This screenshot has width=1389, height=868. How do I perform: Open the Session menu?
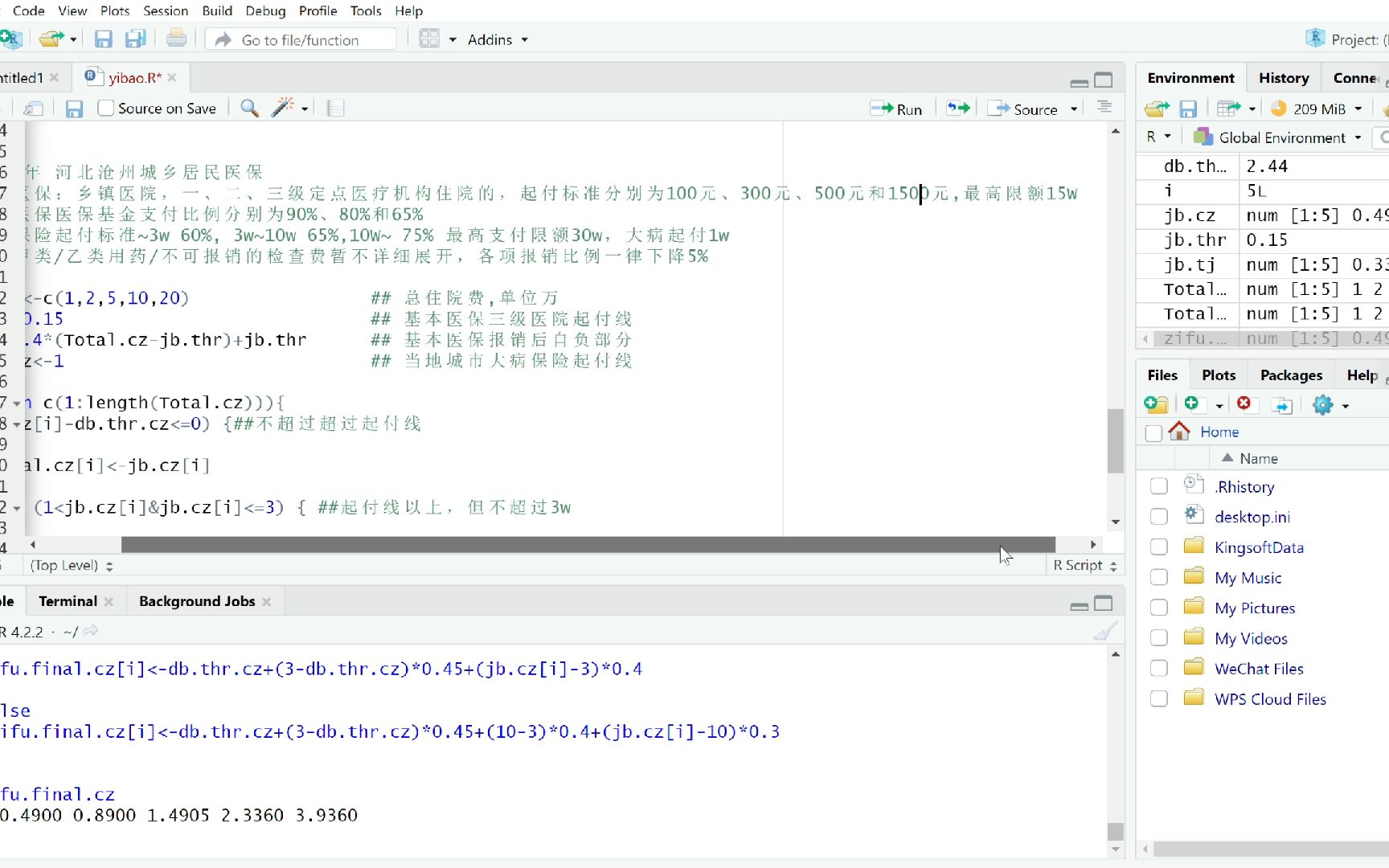pos(166,10)
